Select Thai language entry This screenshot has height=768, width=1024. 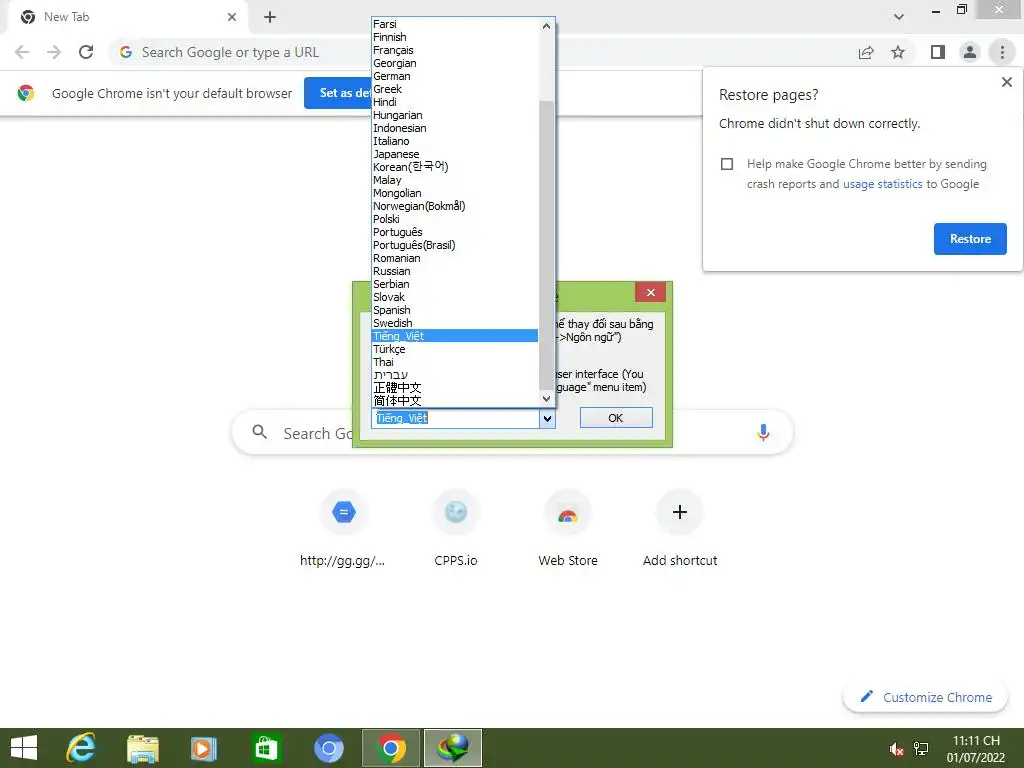pyautogui.click(x=455, y=362)
